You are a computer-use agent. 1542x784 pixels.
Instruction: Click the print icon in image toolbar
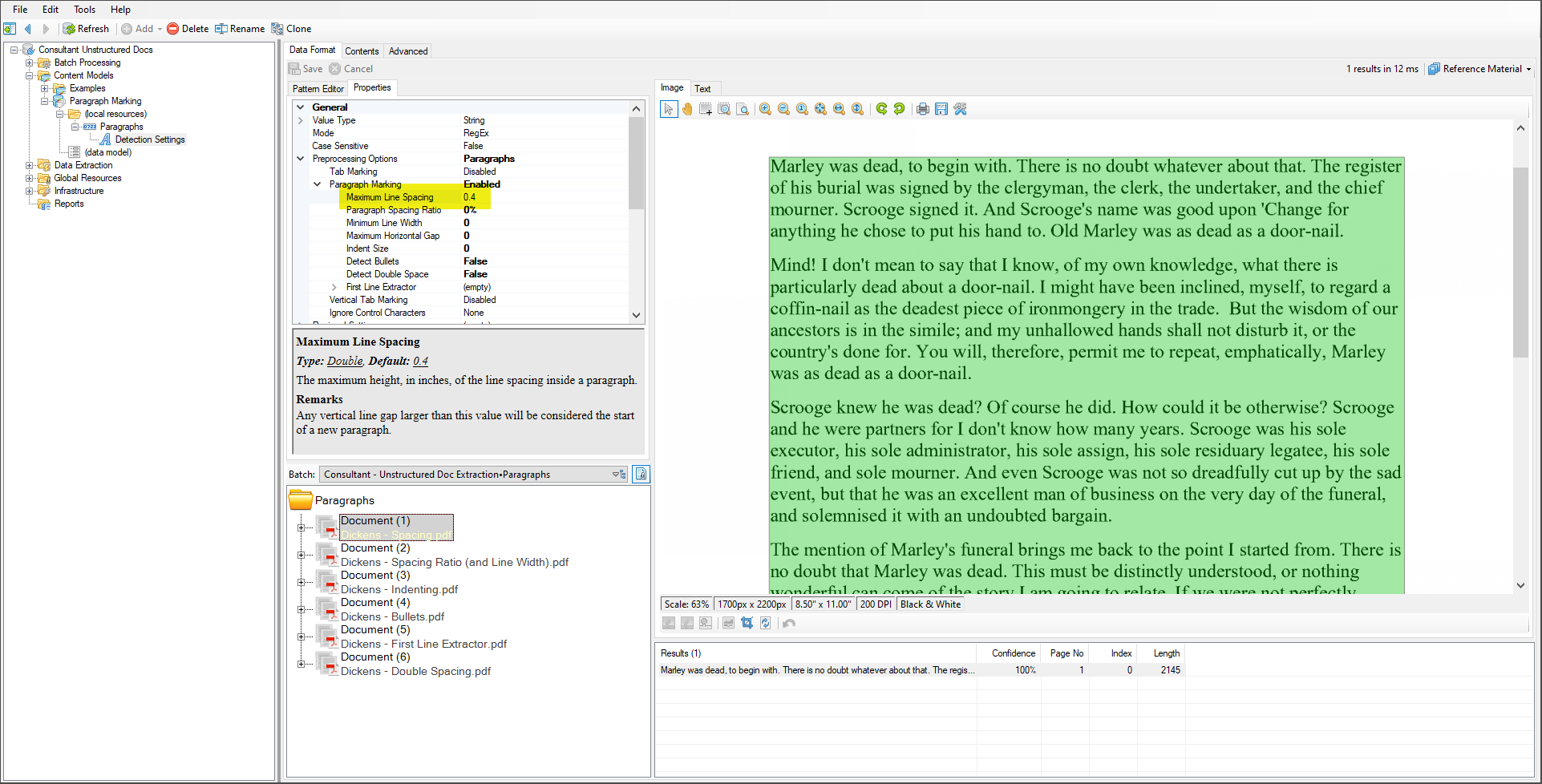[923, 109]
